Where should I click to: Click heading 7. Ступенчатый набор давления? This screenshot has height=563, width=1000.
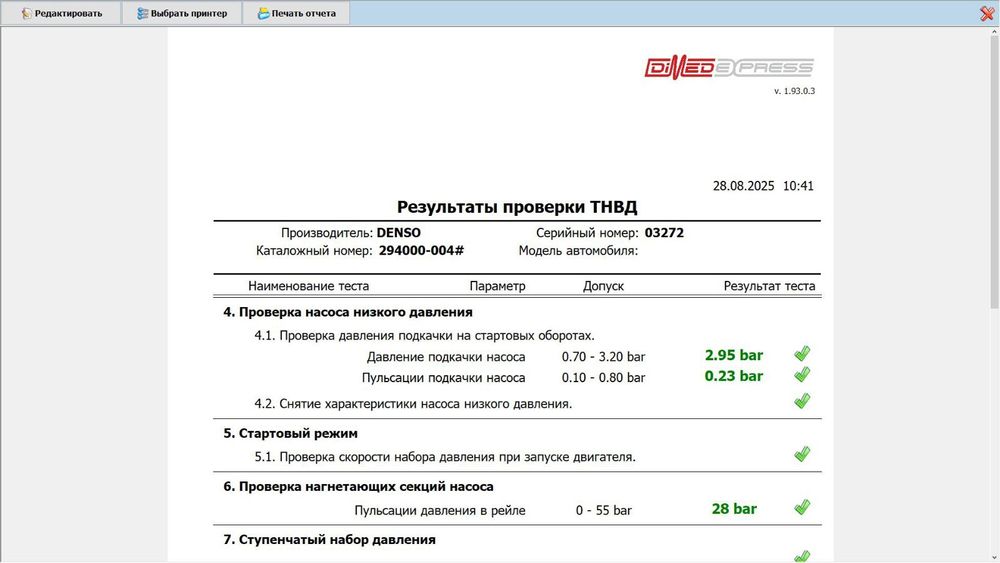329,539
